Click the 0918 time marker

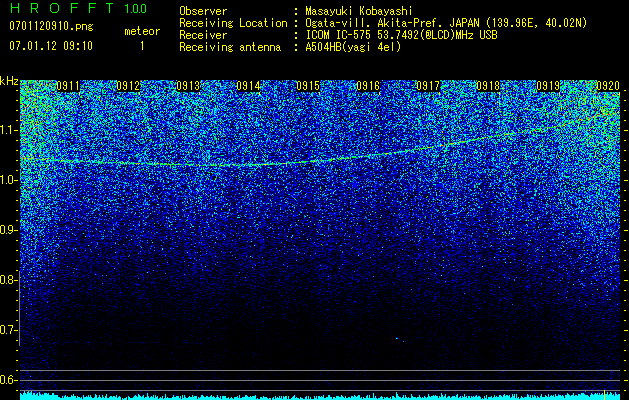[x=488, y=86]
